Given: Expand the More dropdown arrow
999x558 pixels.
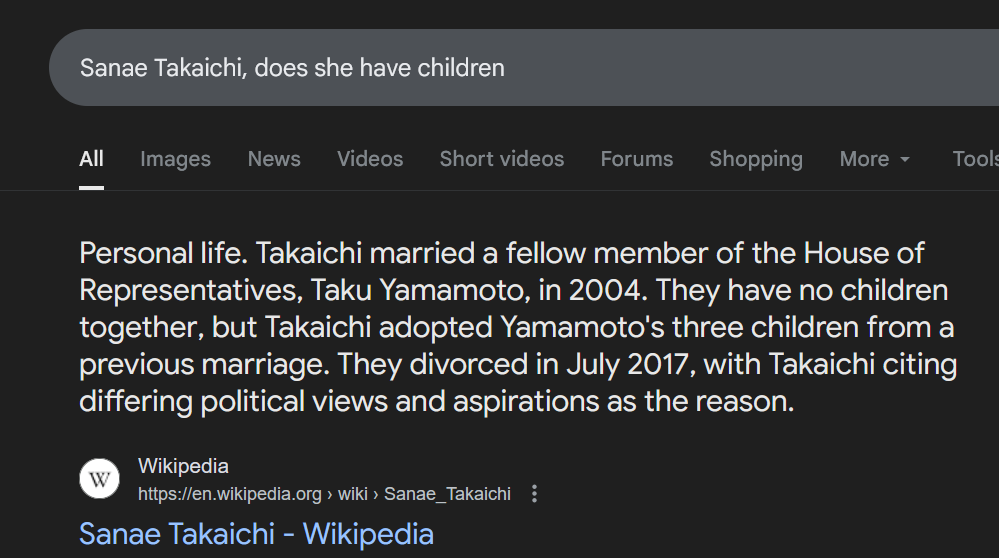Looking at the screenshot, I should tap(905, 160).
